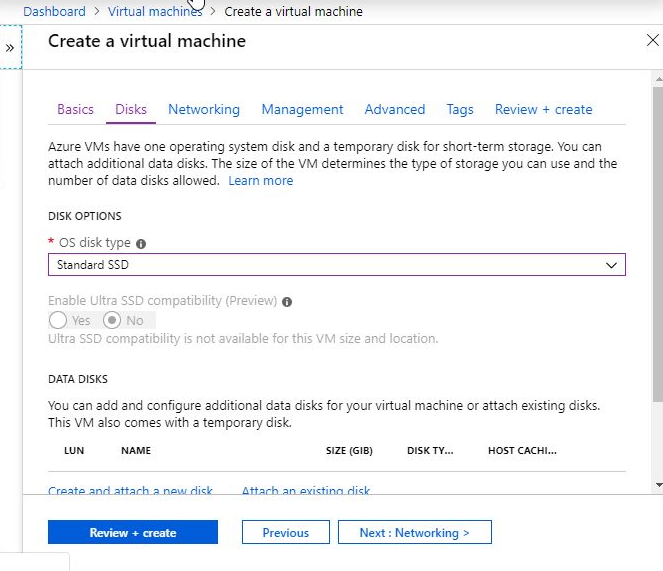Show info for Ultra SSD compatibility
The width and height of the screenshot is (663, 571).
pos(287,301)
